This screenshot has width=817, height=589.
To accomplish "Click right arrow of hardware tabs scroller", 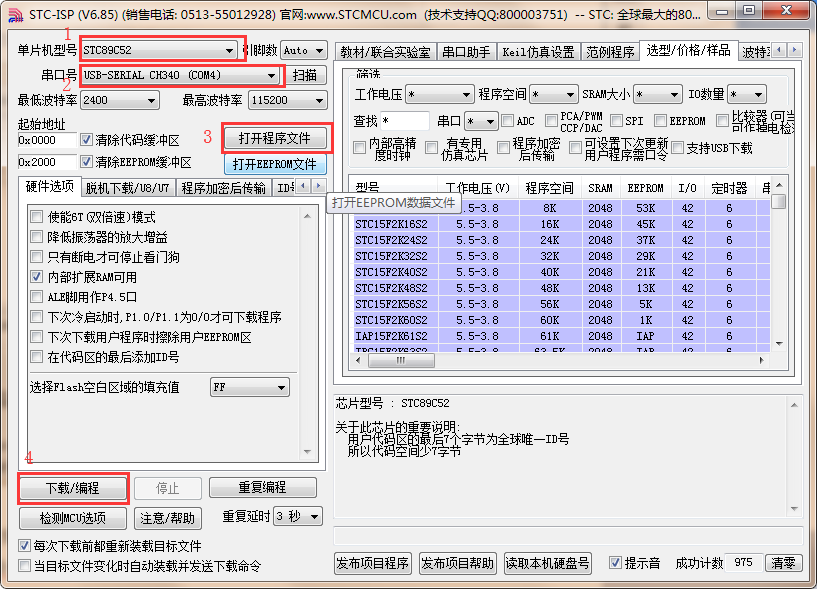I will [318, 186].
